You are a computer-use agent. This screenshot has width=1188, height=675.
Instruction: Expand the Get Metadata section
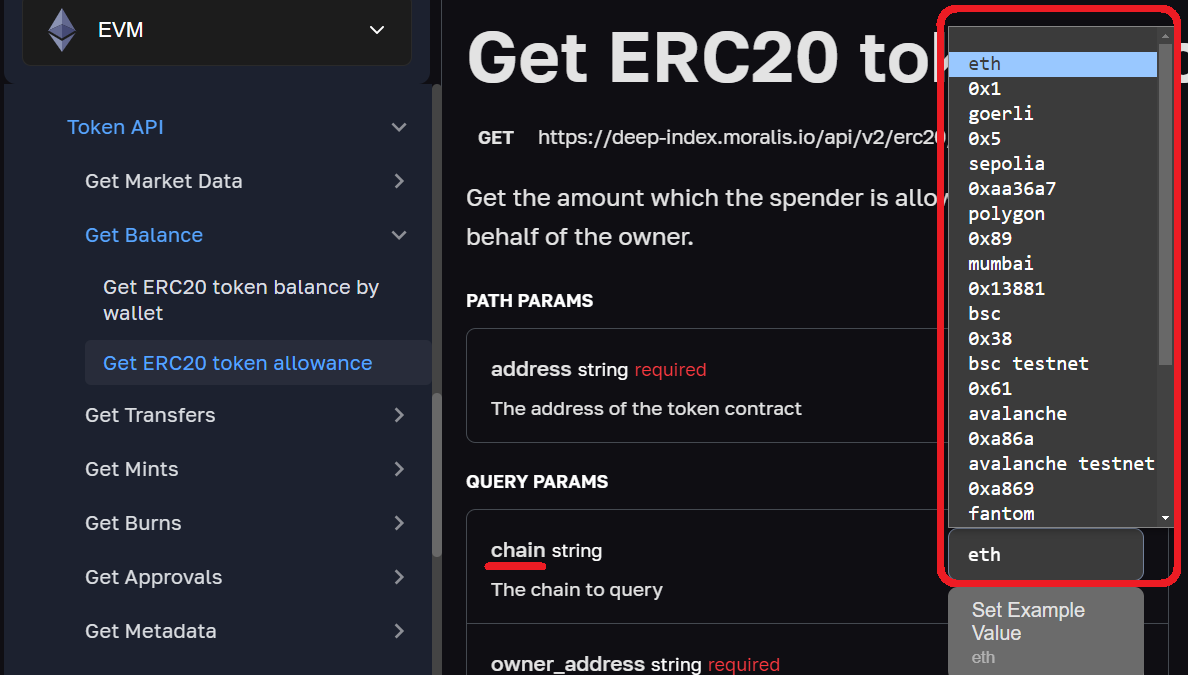pyautogui.click(x=399, y=631)
